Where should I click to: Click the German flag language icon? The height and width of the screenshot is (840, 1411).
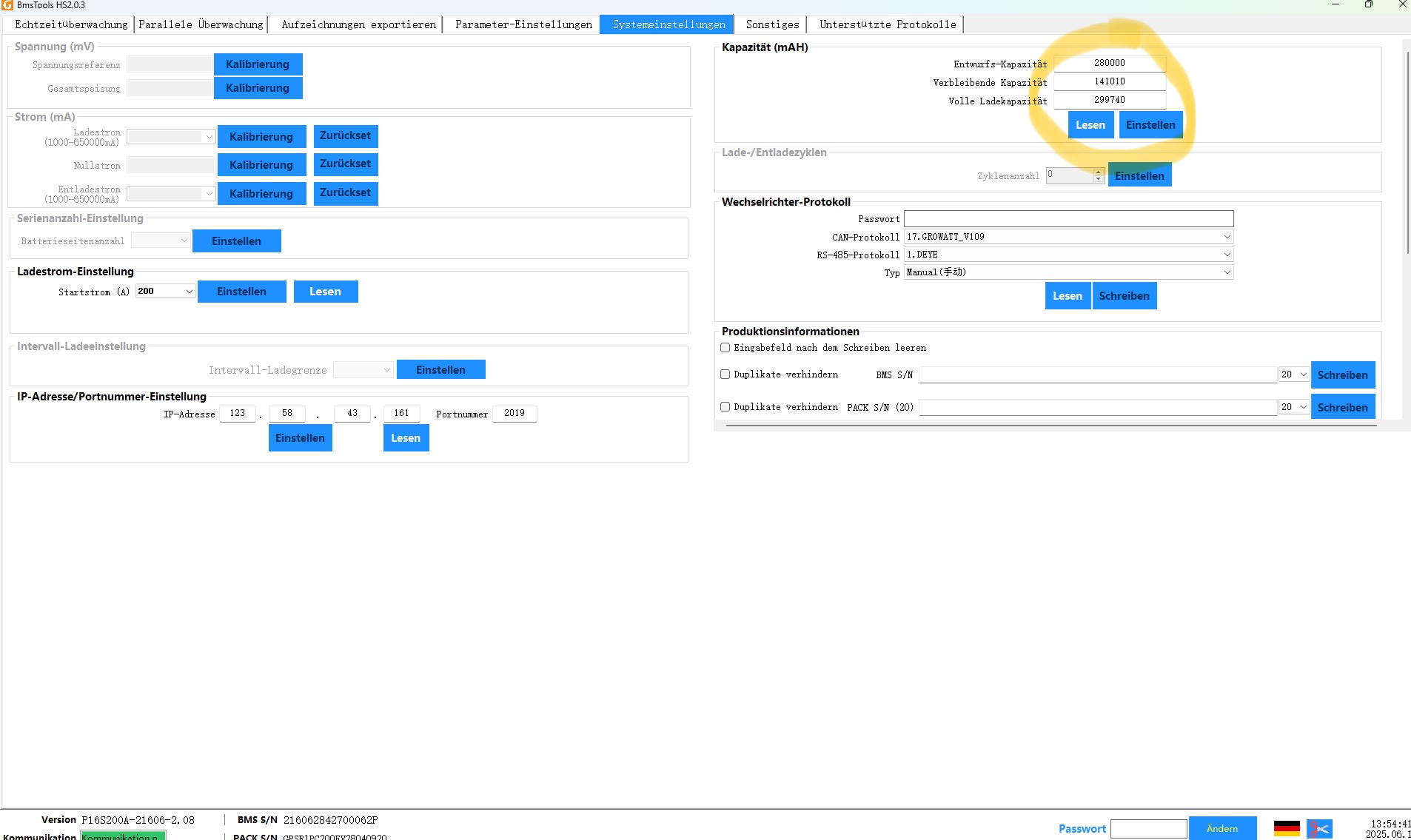tap(1287, 828)
